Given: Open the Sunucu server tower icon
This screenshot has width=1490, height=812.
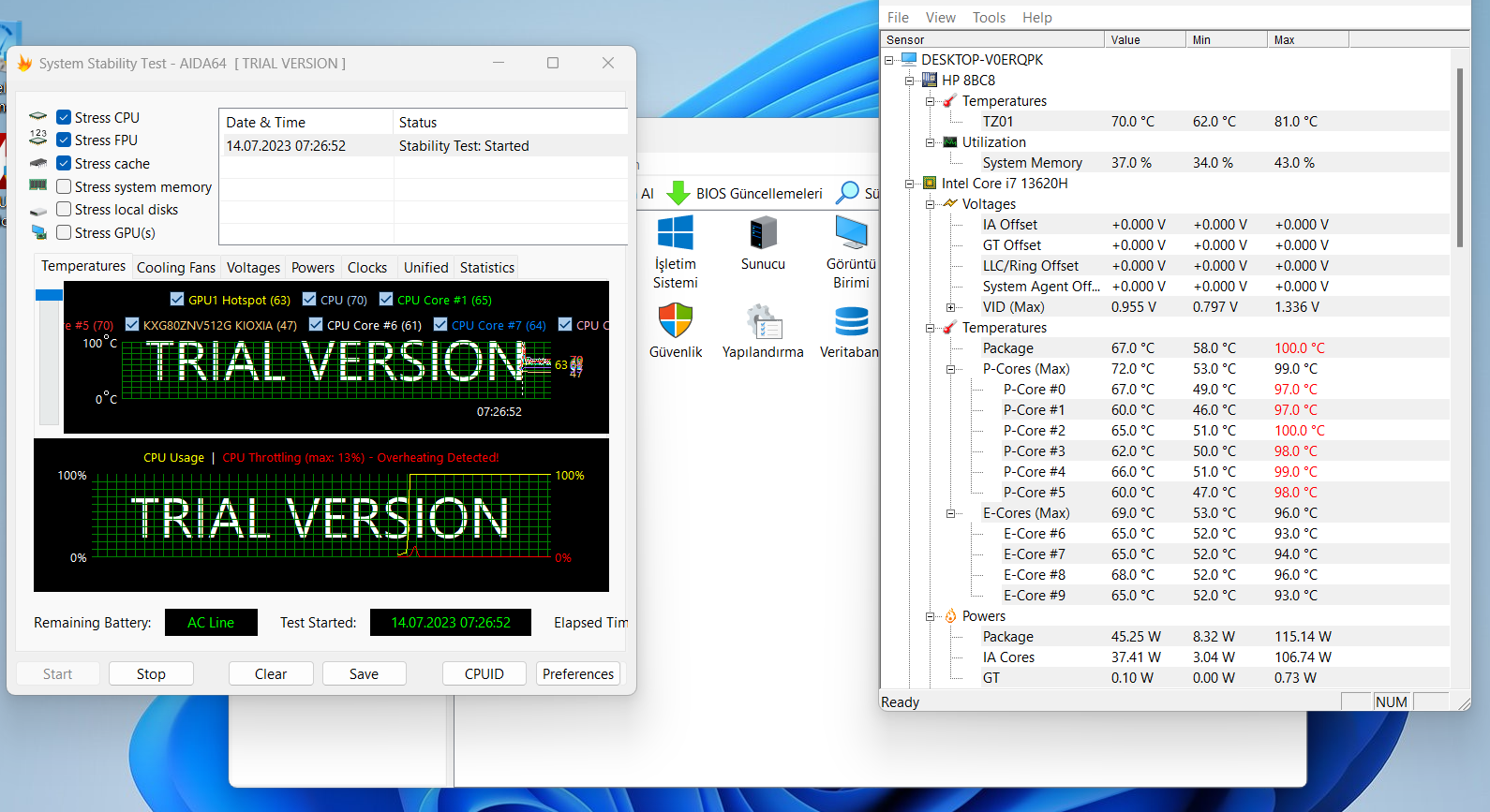Looking at the screenshot, I should (763, 232).
